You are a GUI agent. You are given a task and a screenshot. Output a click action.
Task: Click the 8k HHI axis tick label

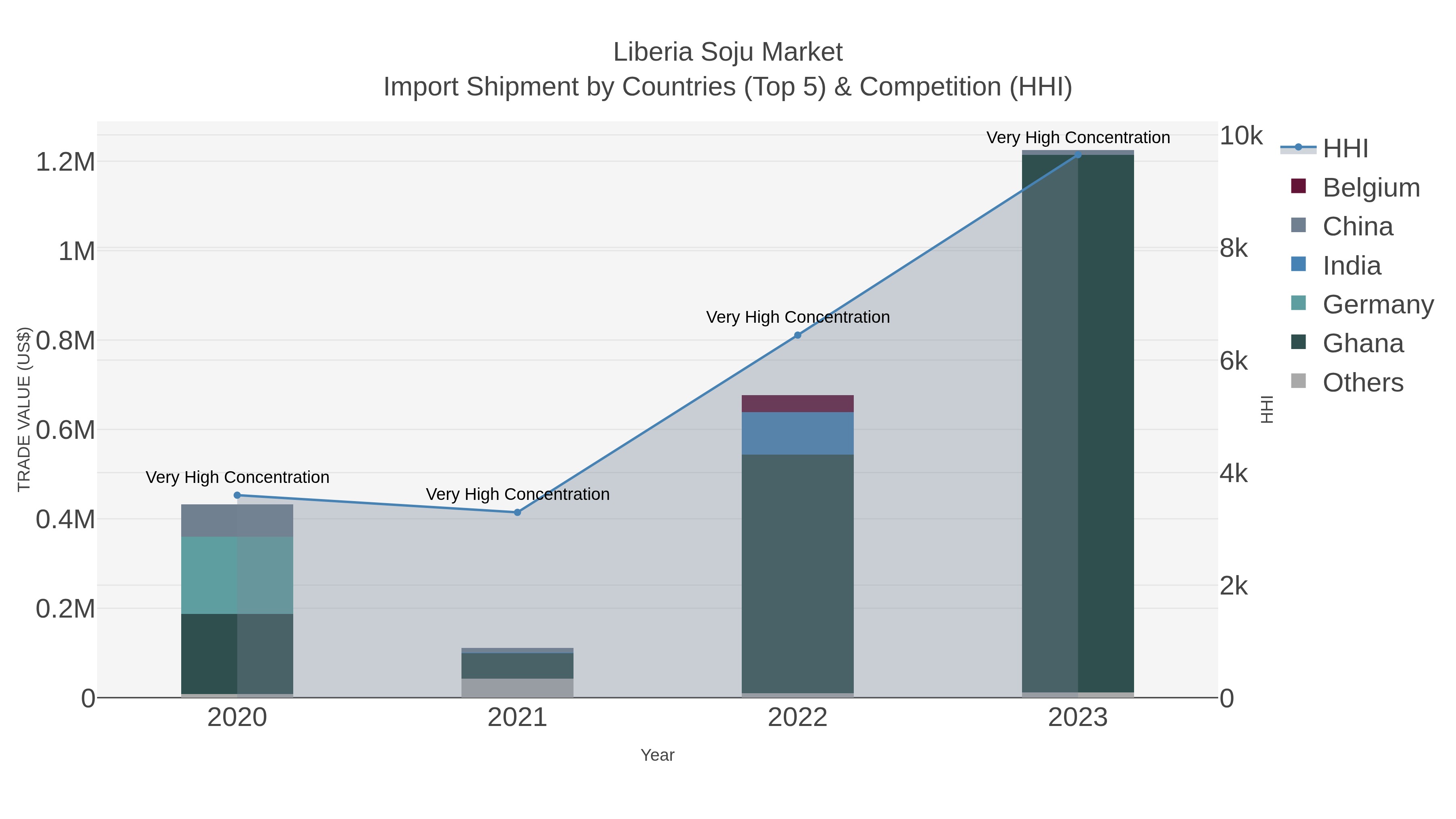click(1233, 249)
